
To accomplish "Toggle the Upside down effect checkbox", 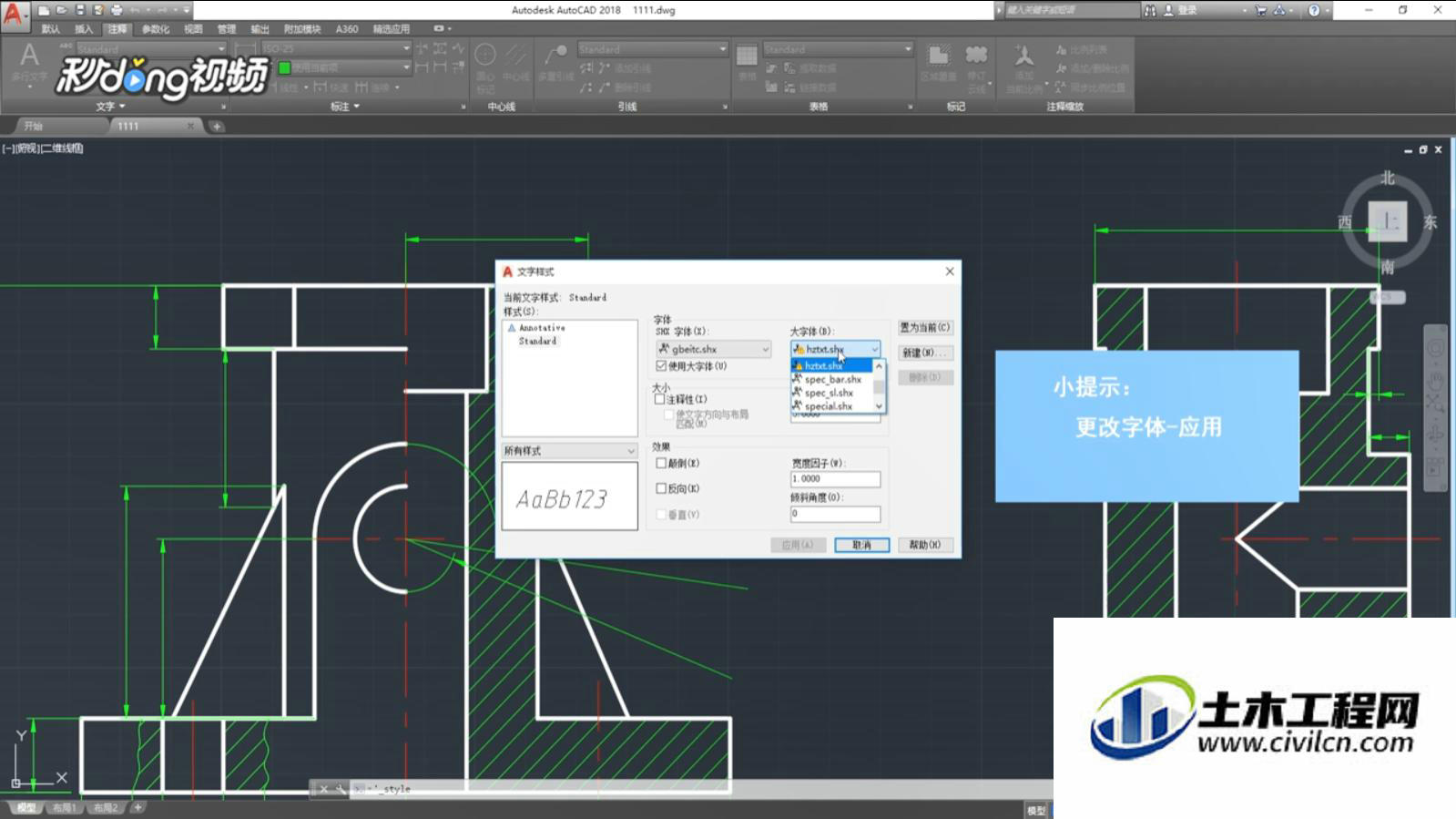I will 661,463.
